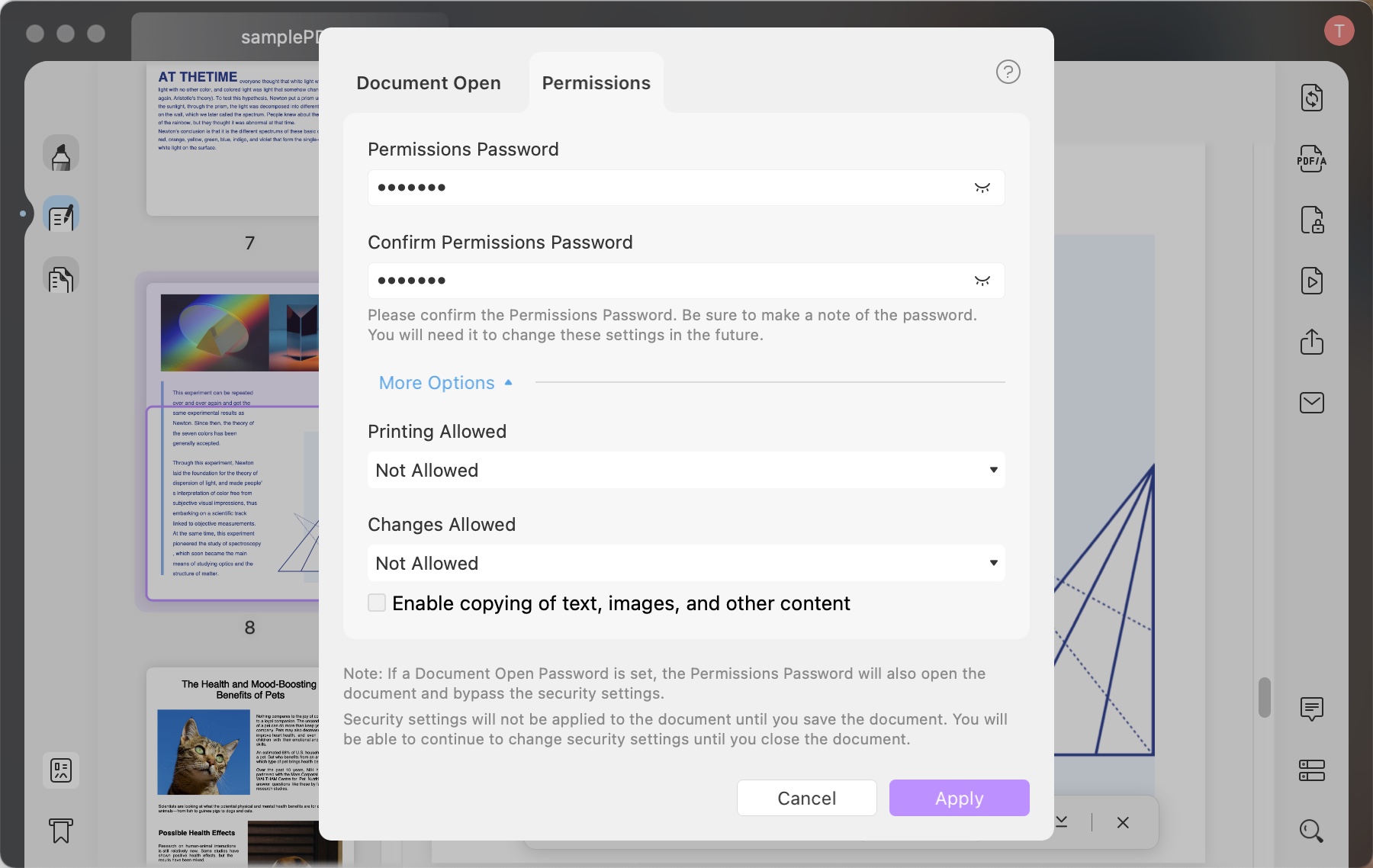Reveal the Permissions Password characters

[x=983, y=188]
